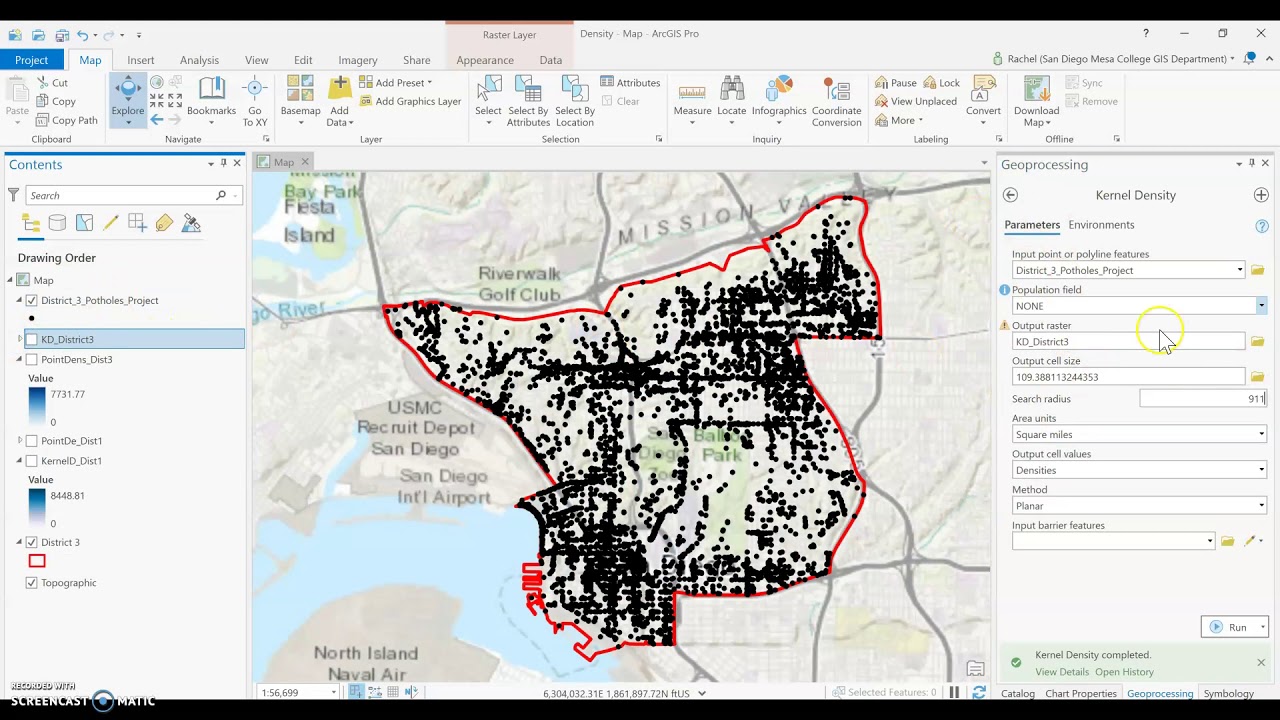
Task: Click the PointDens_Dist3 blue color ramp
Action: pyautogui.click(x=37, y=404)
